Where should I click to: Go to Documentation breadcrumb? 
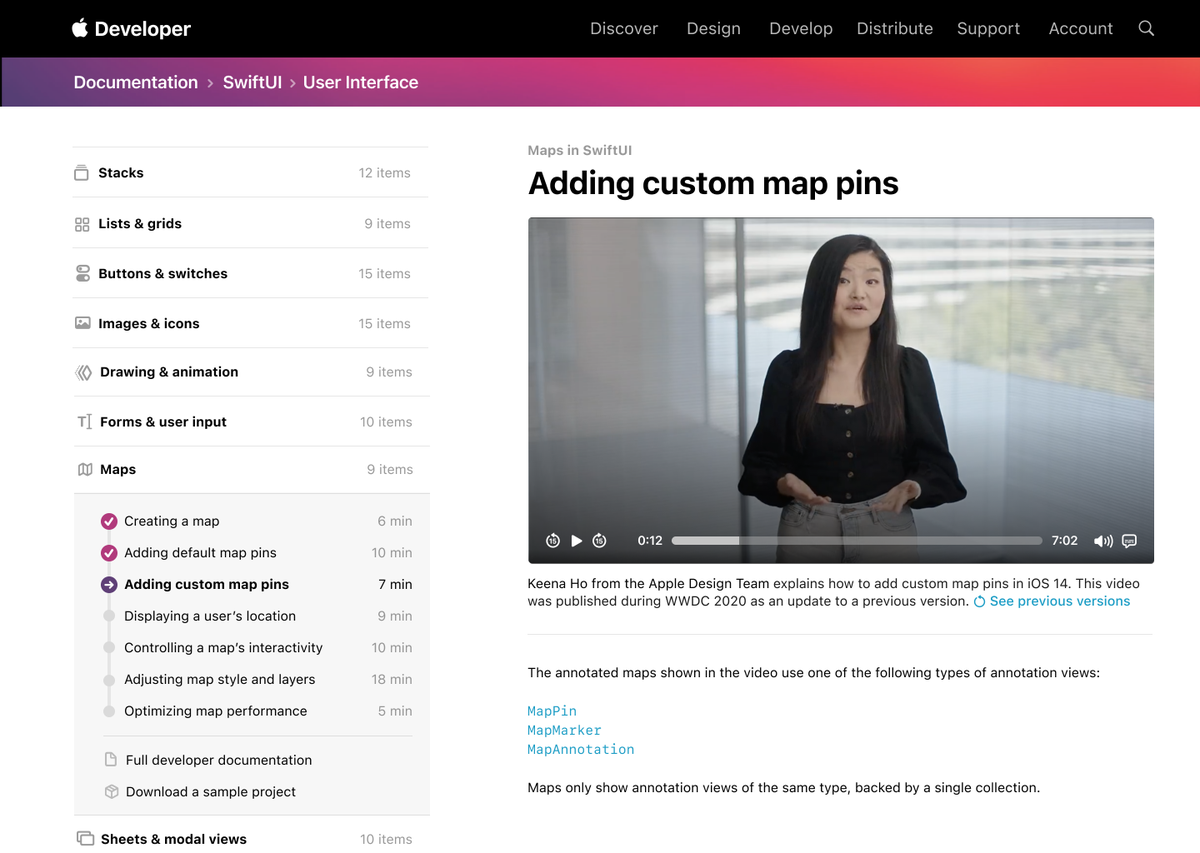[x=136, y=82]
